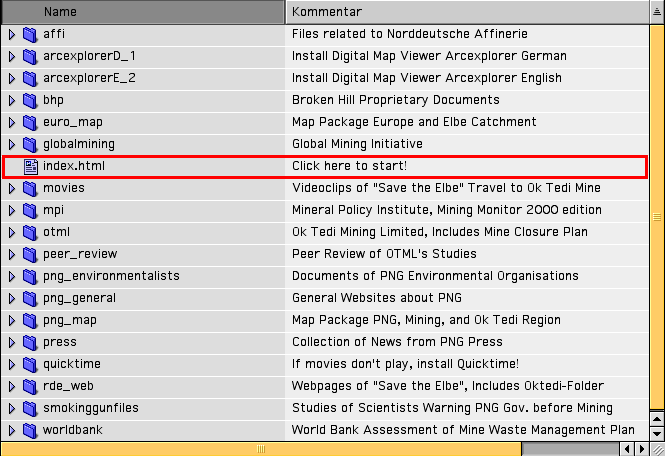
Task: Select the peer_review folder name
Action: pyautogui.click(x=80, y=255)
